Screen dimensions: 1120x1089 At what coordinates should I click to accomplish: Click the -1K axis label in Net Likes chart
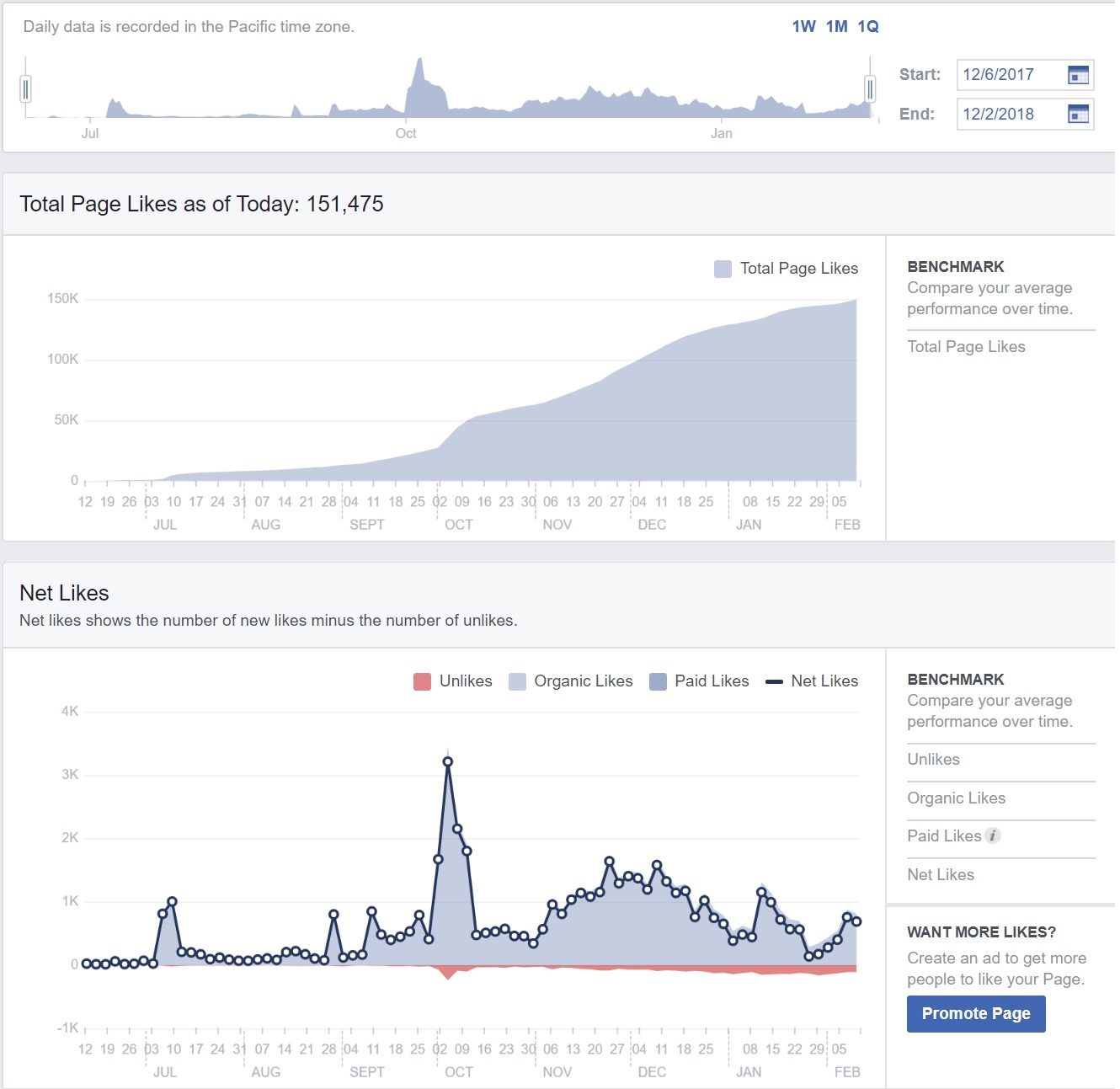[x=67, y=1028]
